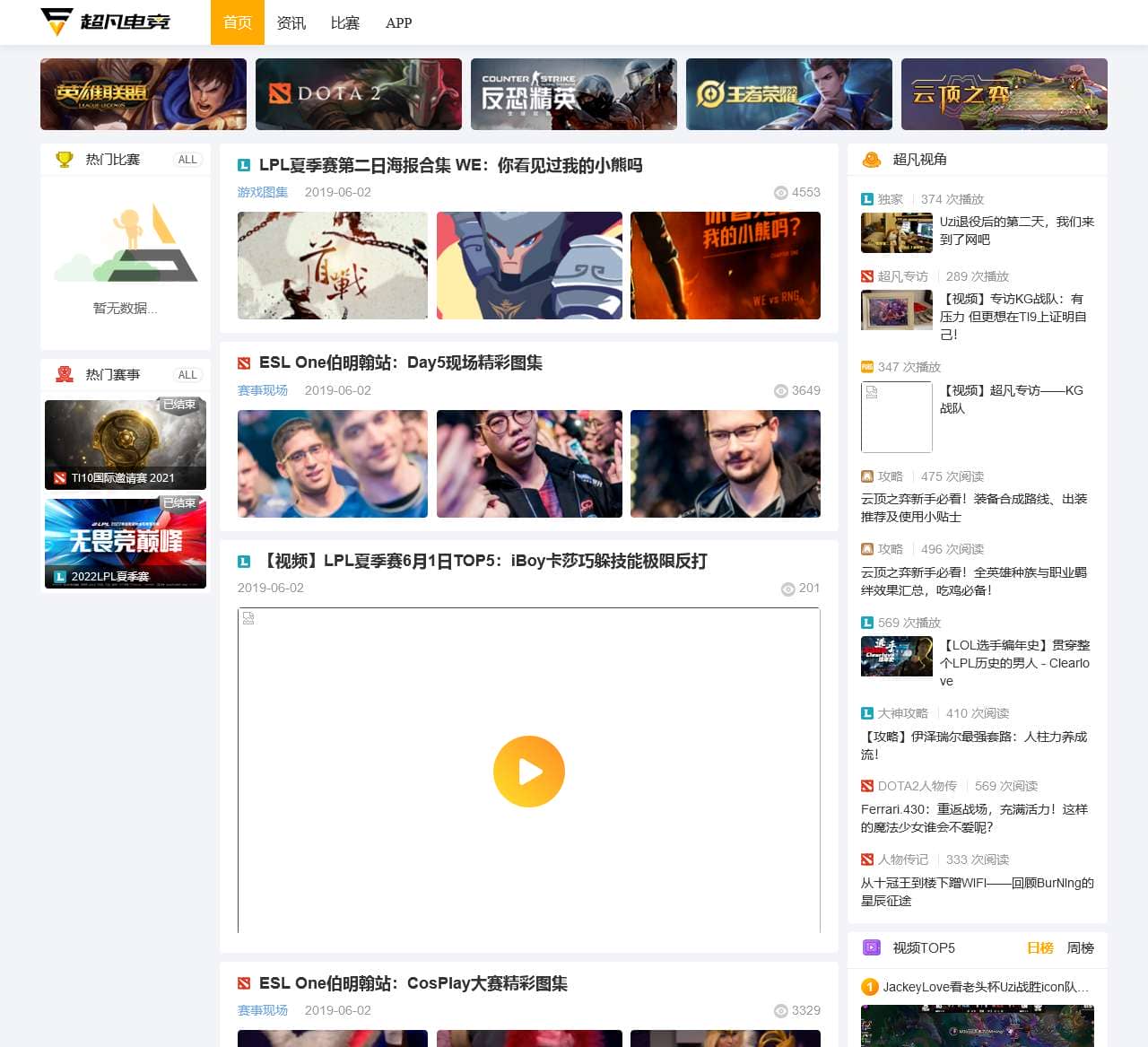Open 【视频】超凡专访——KG战队 link
The height and width of the screenshot is (1047, 1148).
click(x=1012, y=399)
